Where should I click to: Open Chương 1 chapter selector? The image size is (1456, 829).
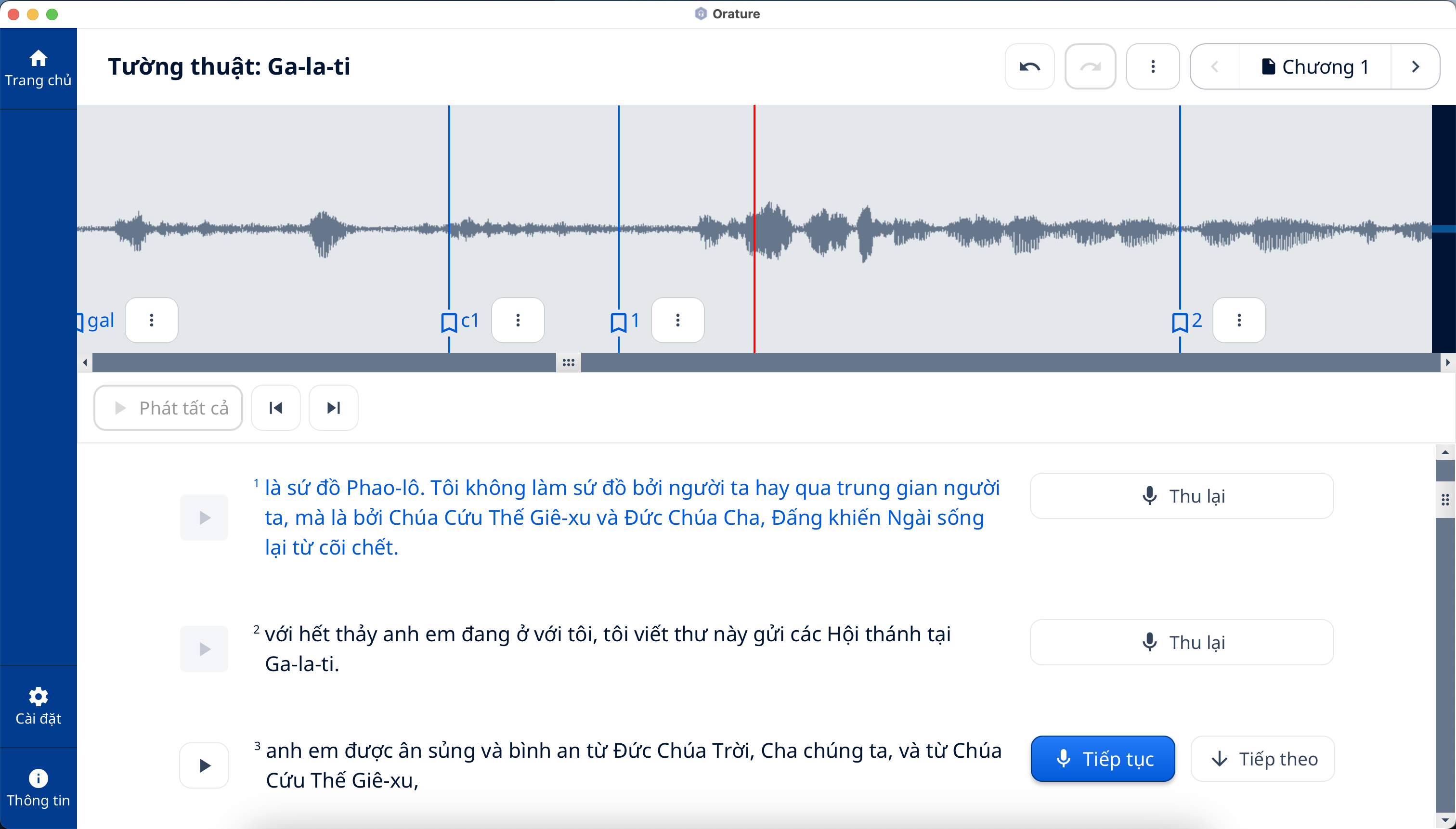1315,66
